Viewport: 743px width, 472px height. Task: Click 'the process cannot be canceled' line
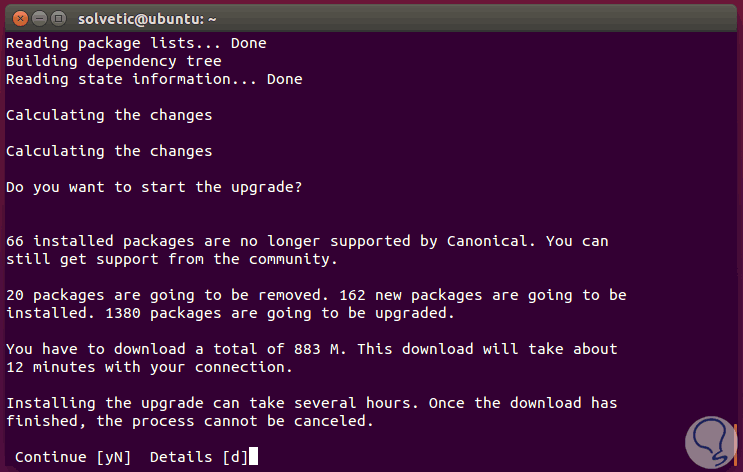pos(189,421)
